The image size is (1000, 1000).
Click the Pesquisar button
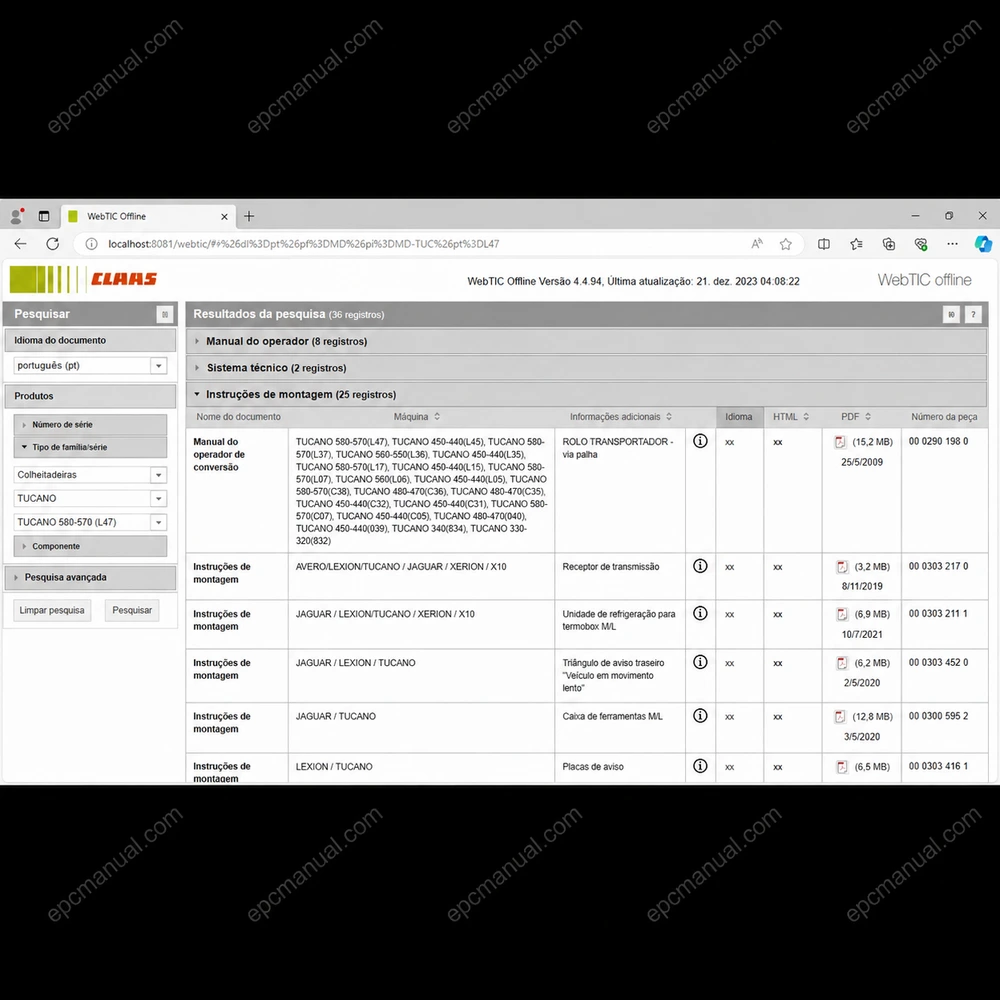132,610
